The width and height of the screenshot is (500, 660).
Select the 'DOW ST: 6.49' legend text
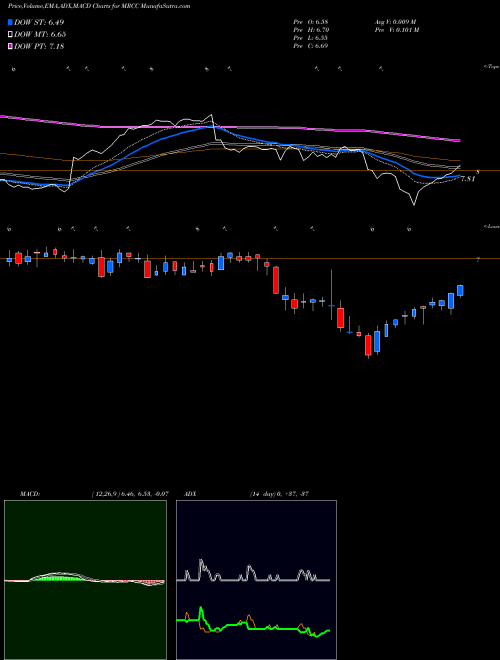(x=39, y=22)
